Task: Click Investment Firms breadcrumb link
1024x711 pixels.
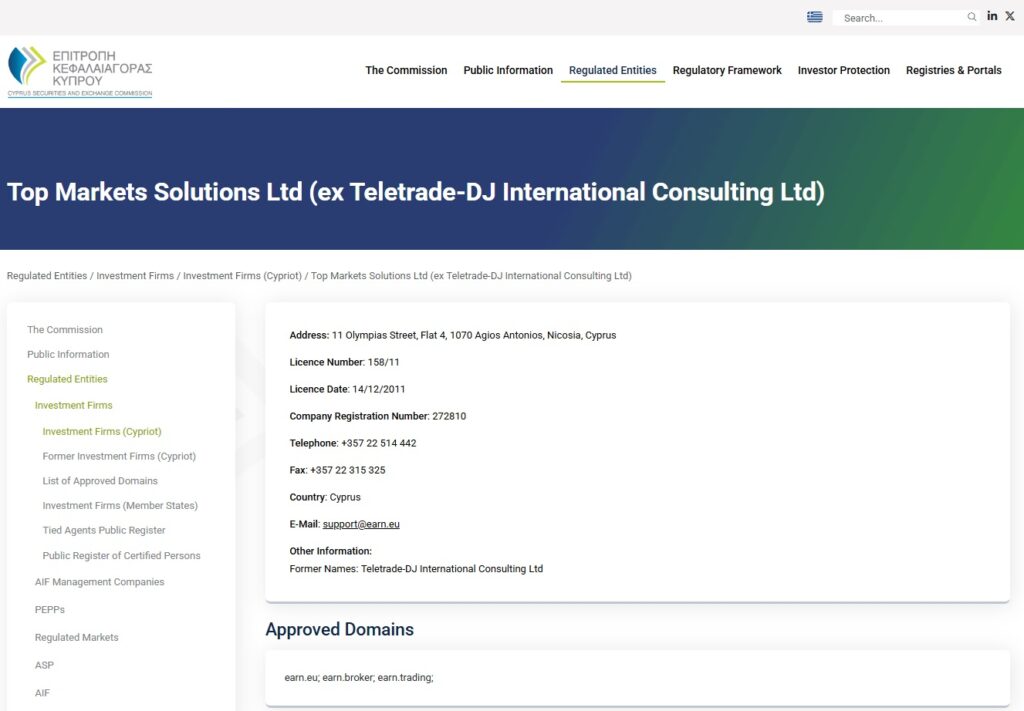Action: coord(135,276)
